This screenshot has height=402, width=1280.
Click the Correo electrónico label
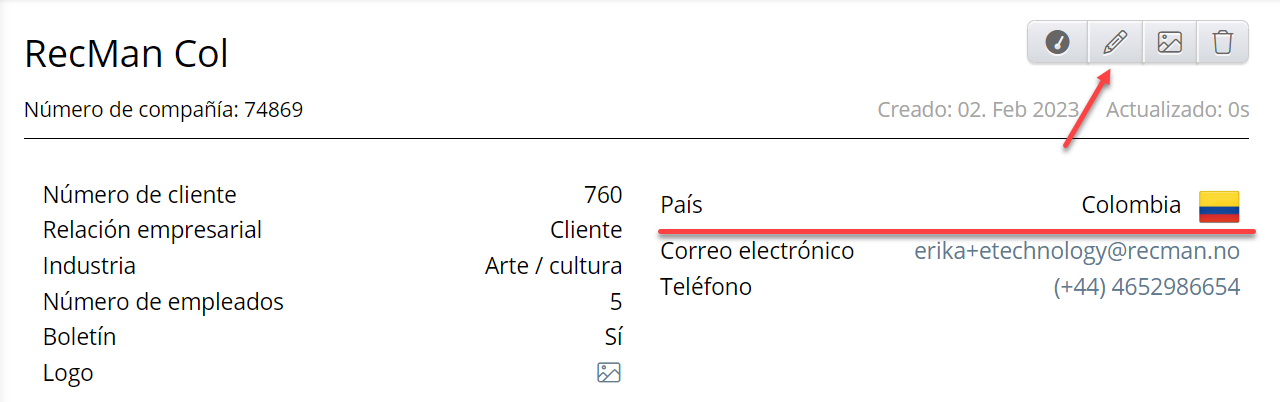[x=757, y=251]
